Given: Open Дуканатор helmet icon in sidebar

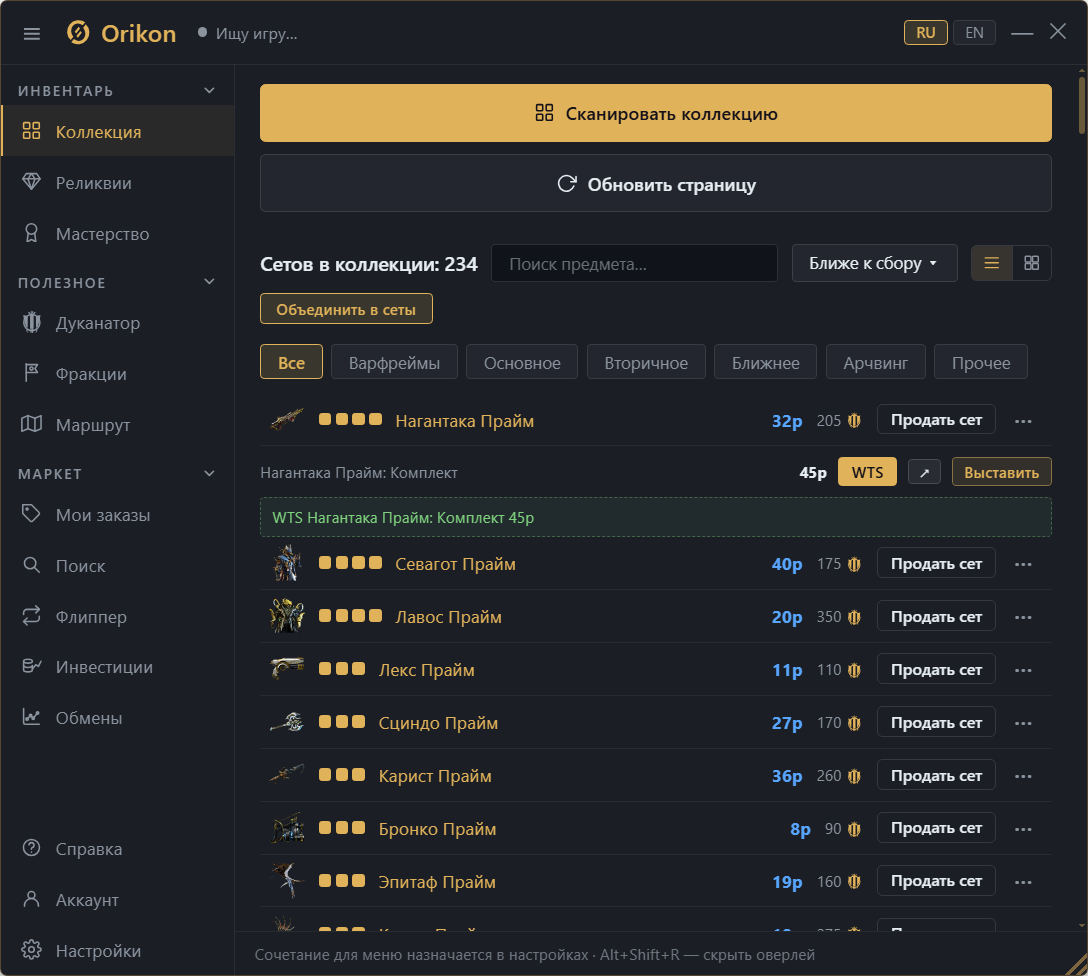Looking at the screenshot, I should 31,323.
